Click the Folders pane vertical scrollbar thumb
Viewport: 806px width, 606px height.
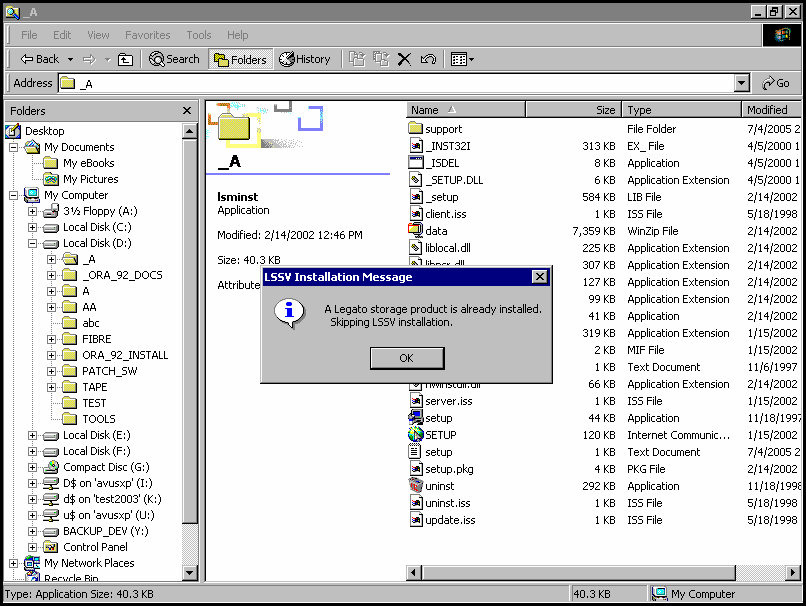pyautogui.click(x=190, y=332)
